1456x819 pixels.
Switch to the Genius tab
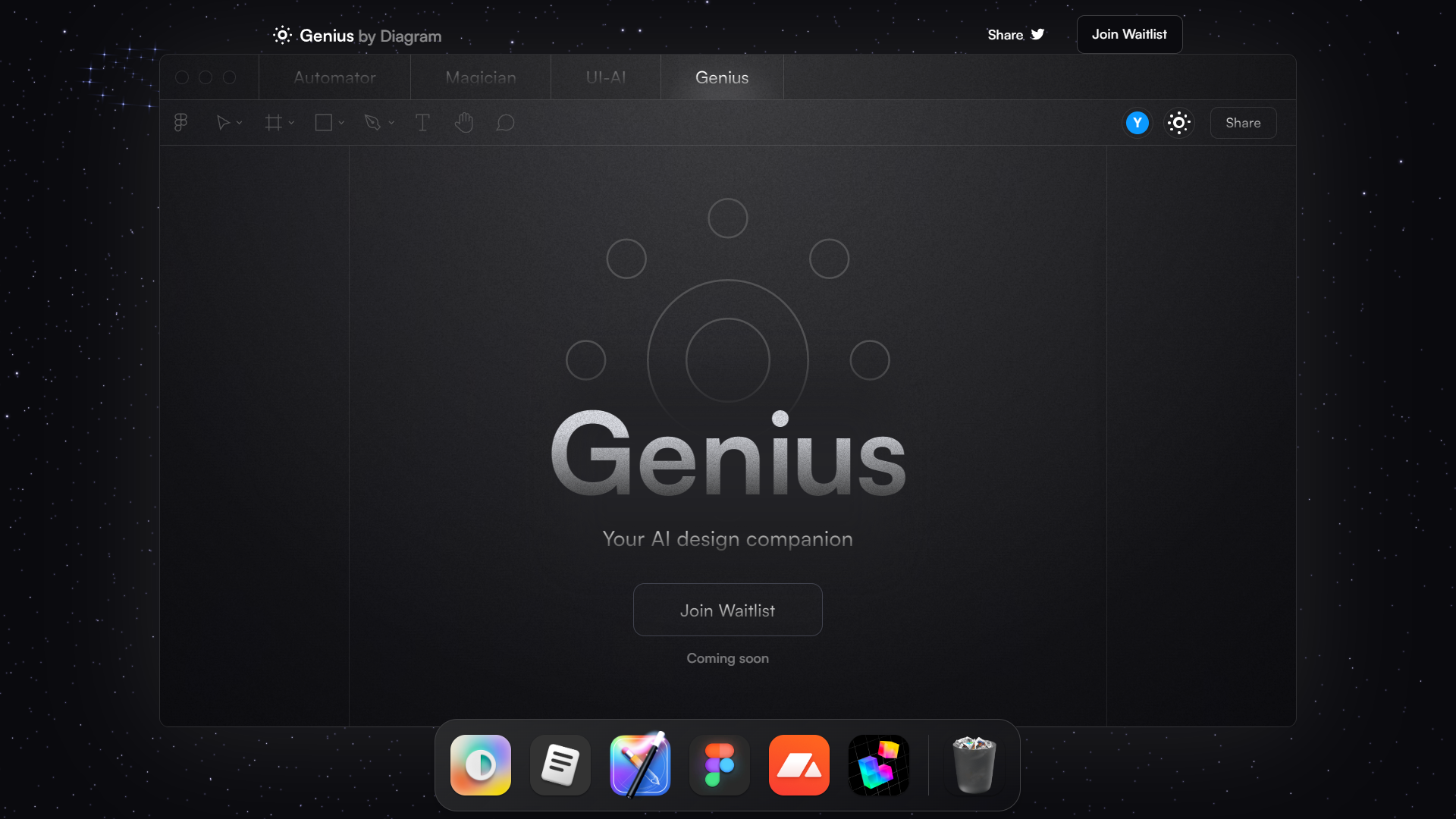(x=722, y=77)
